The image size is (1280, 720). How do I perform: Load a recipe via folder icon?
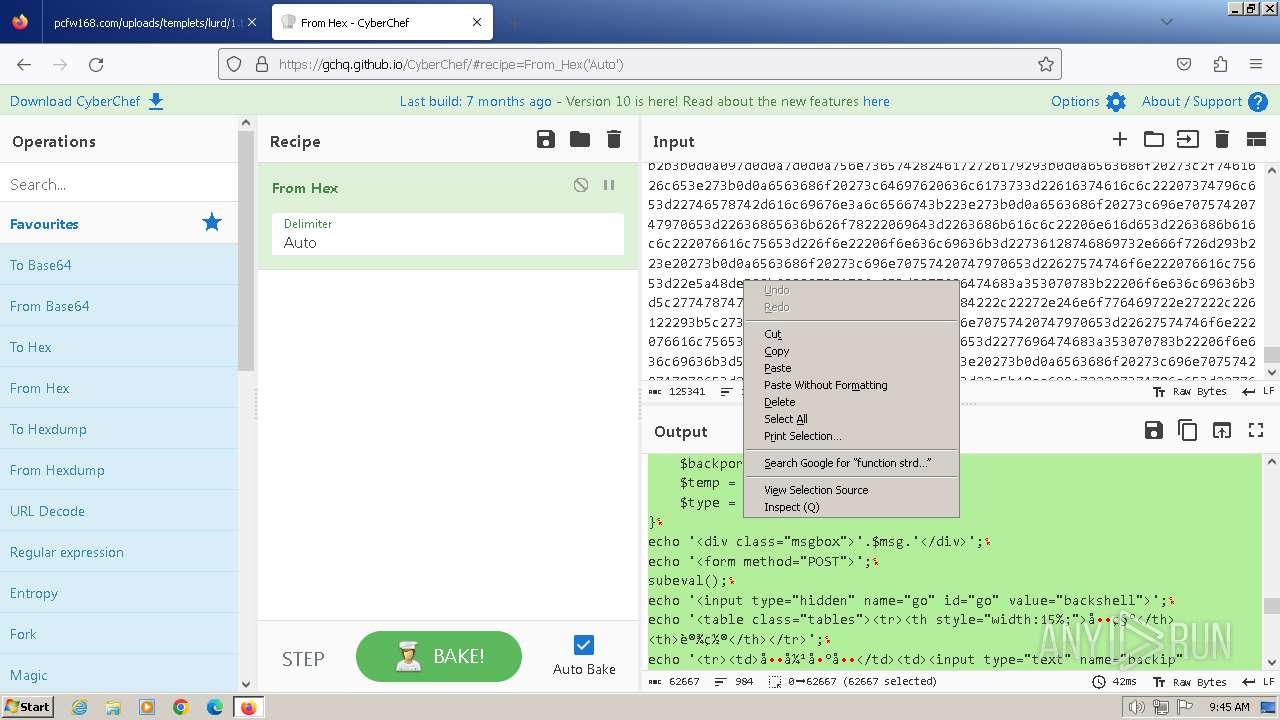coord(580,140)
